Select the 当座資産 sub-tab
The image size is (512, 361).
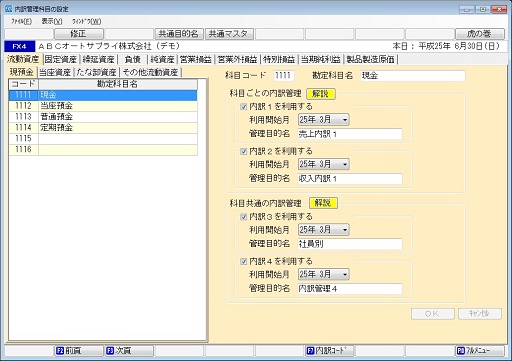pyautogui.click(x=55, y=72)
